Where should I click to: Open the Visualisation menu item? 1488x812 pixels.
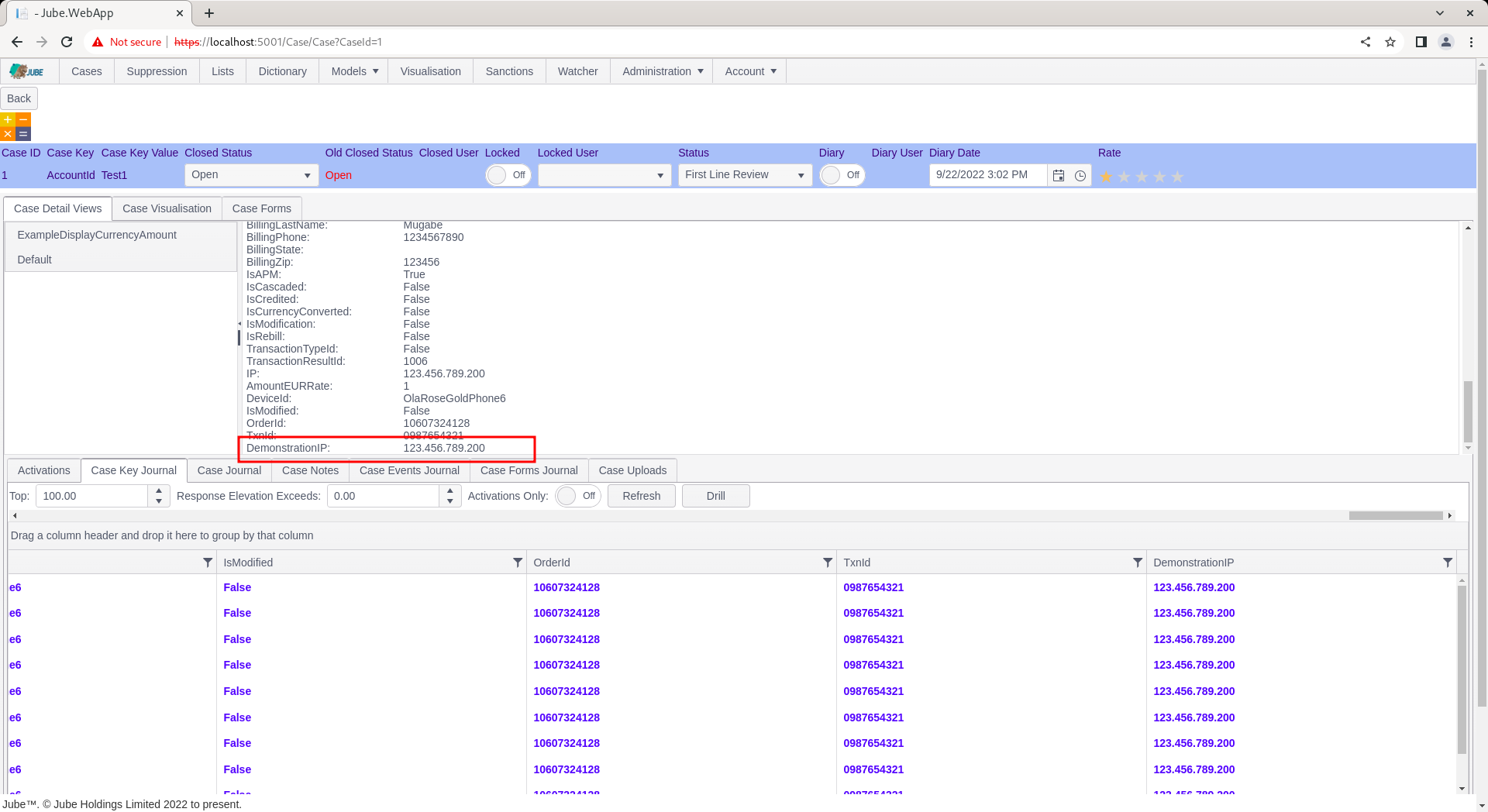click(431, 71)
